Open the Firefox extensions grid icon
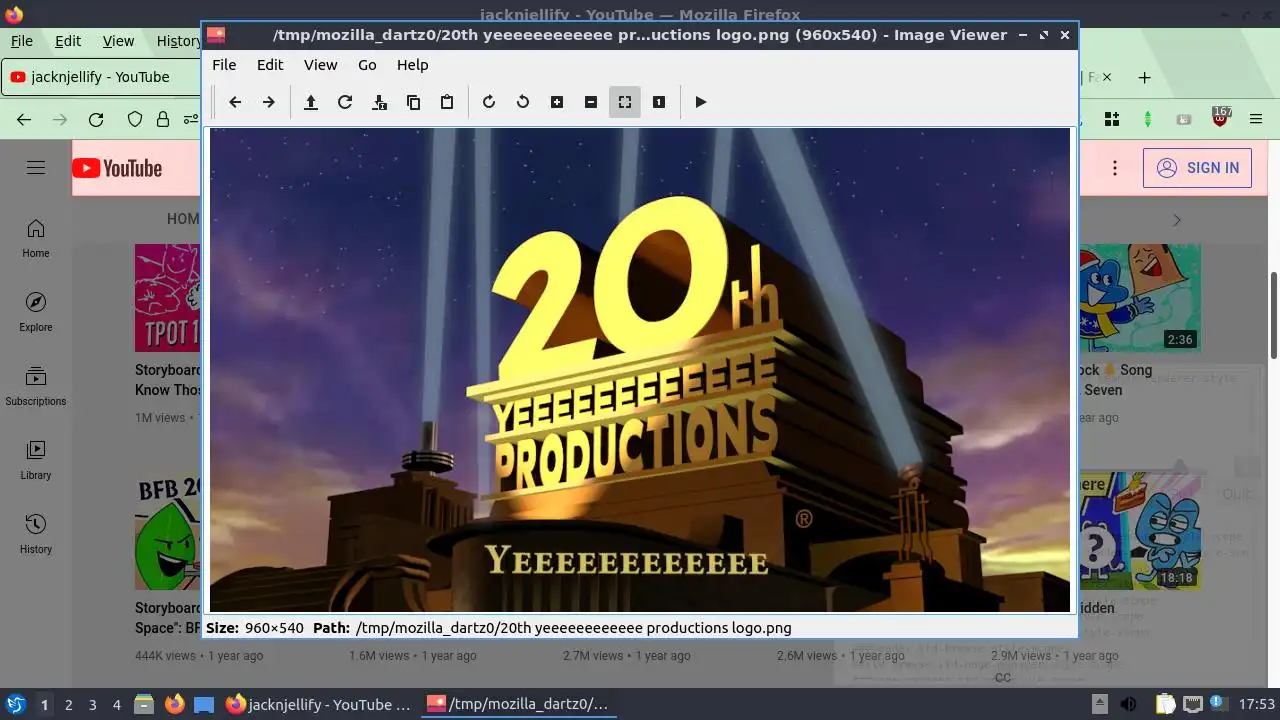 (1112, 119)
